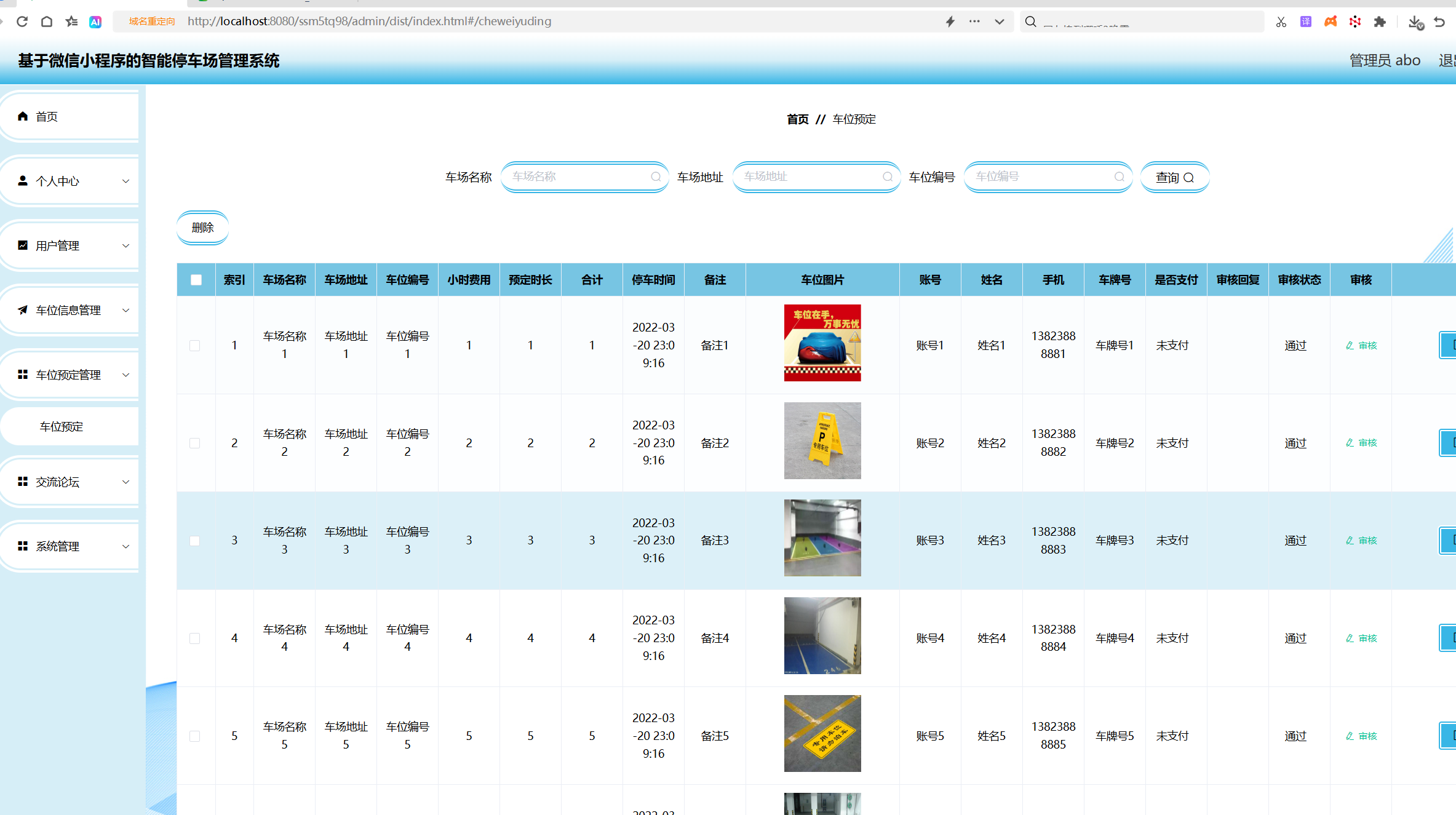This screenshot has height=815, width=1456.
Task: Click the orange game controller extension icon
Action: [x=1331, y=22]
